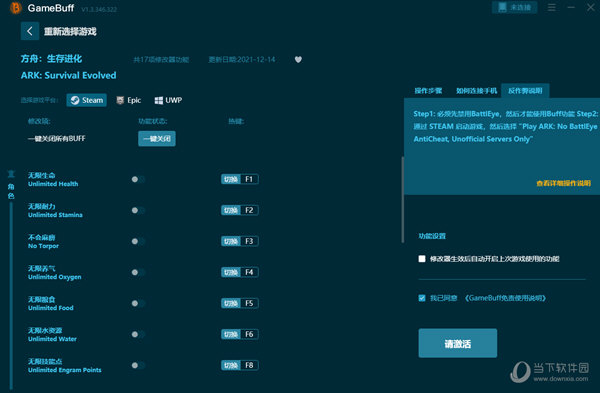Click the large activate button
The width and height of the screenshot is (600, 393).
tap(458, 343)
